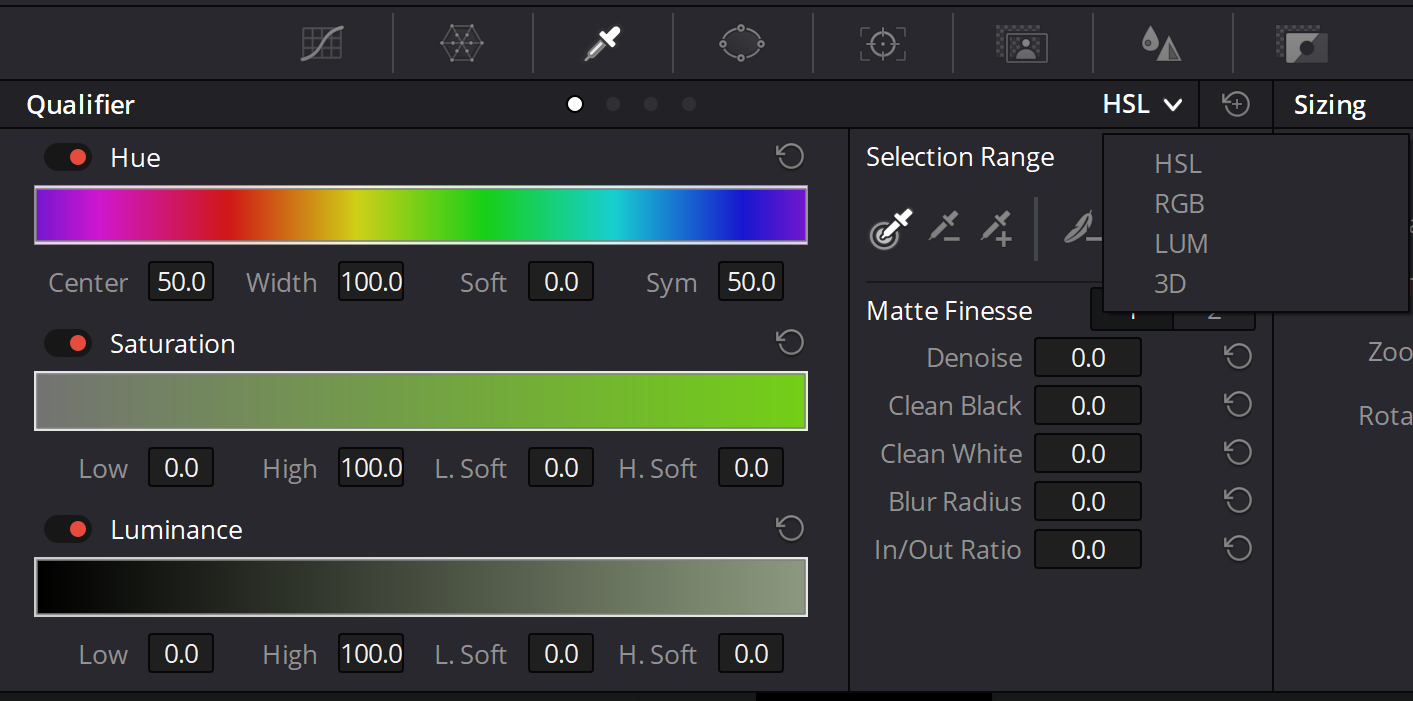Disable the Hue qualifier toggle

point(68,158)
